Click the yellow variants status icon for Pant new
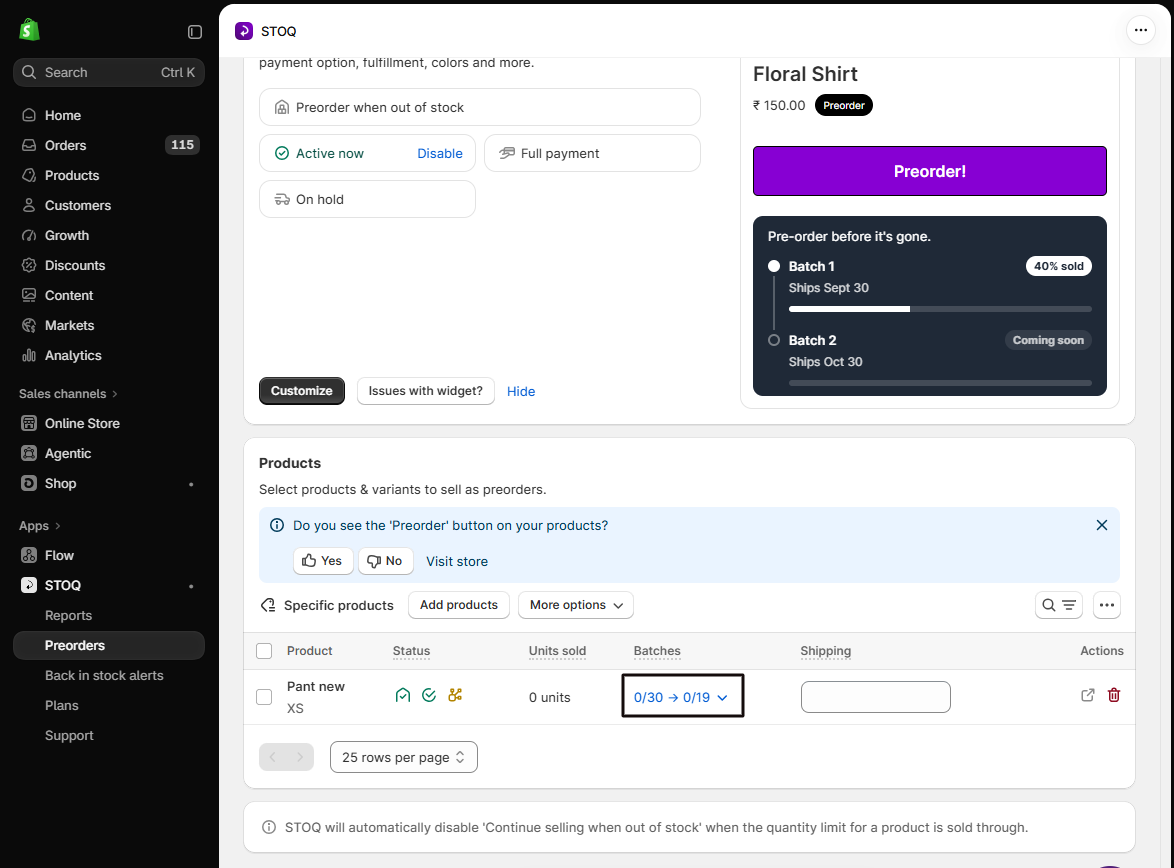 (455, 695)
